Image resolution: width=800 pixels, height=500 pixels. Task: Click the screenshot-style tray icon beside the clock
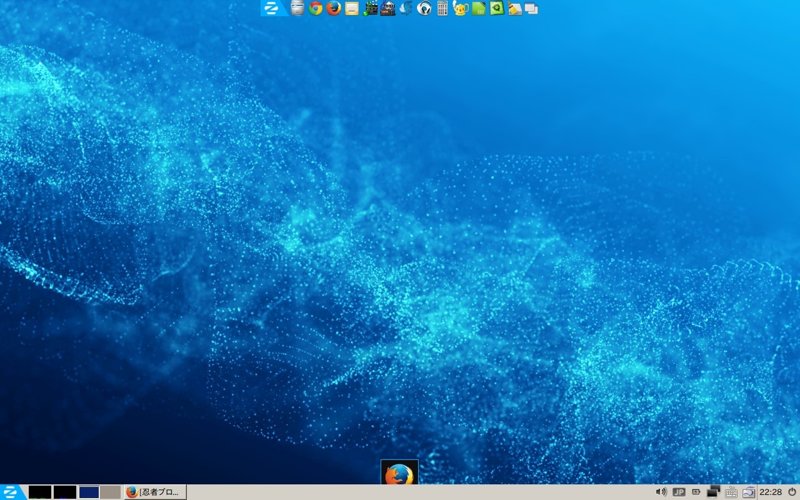point(748,492)
